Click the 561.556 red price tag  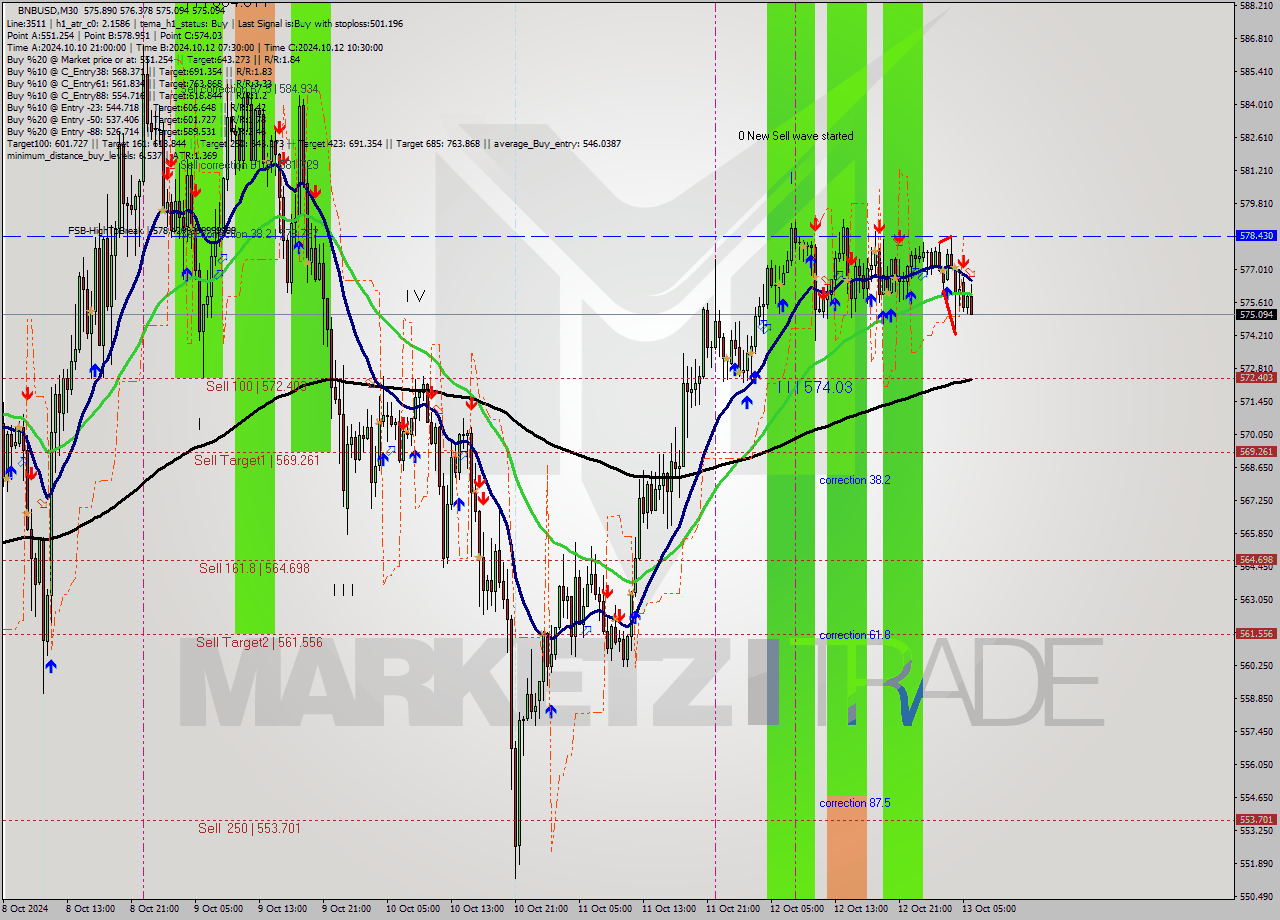tap(1256, 633)
